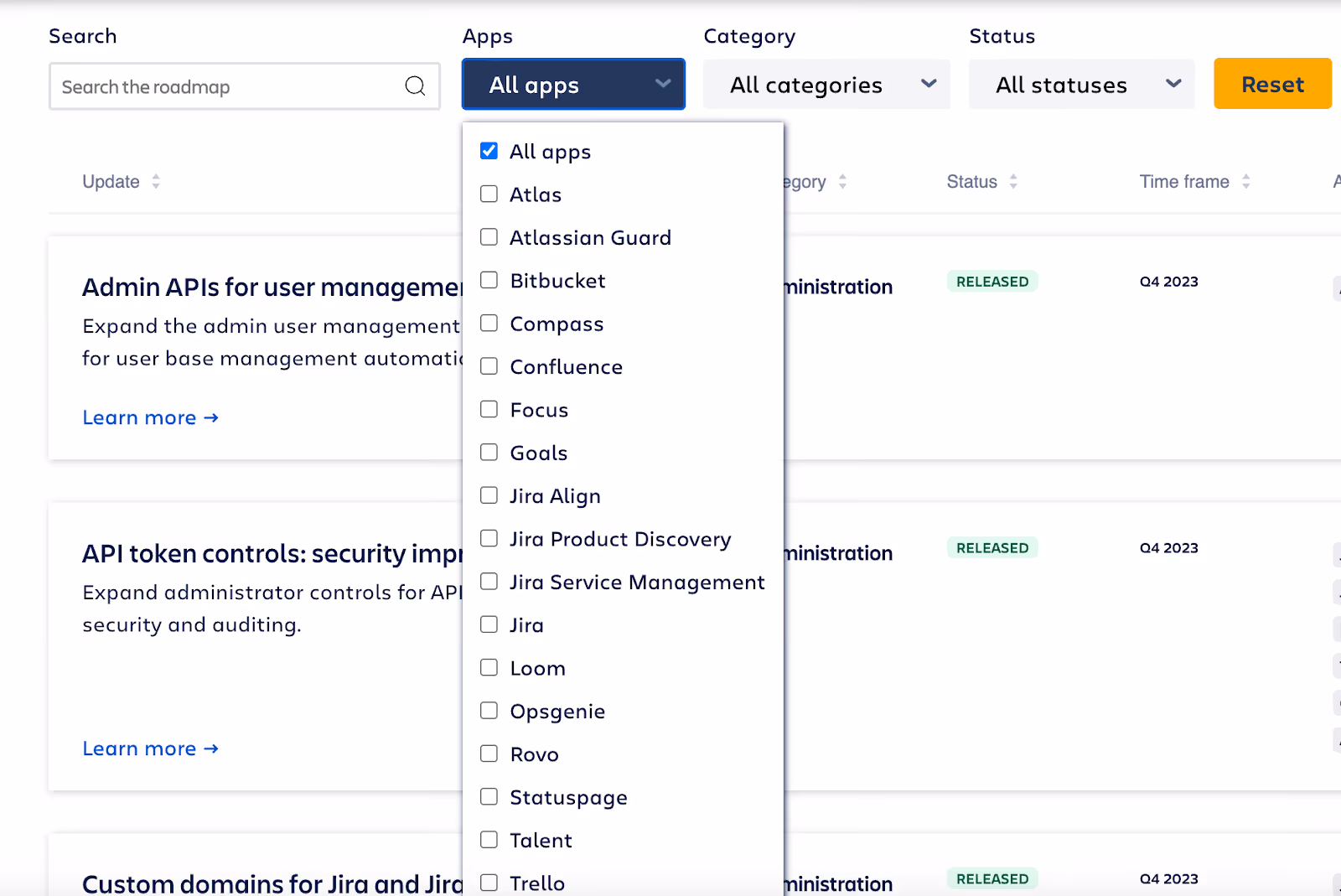
Task: Sort by the Time frame column arrows
Action: coord(1246,182)
